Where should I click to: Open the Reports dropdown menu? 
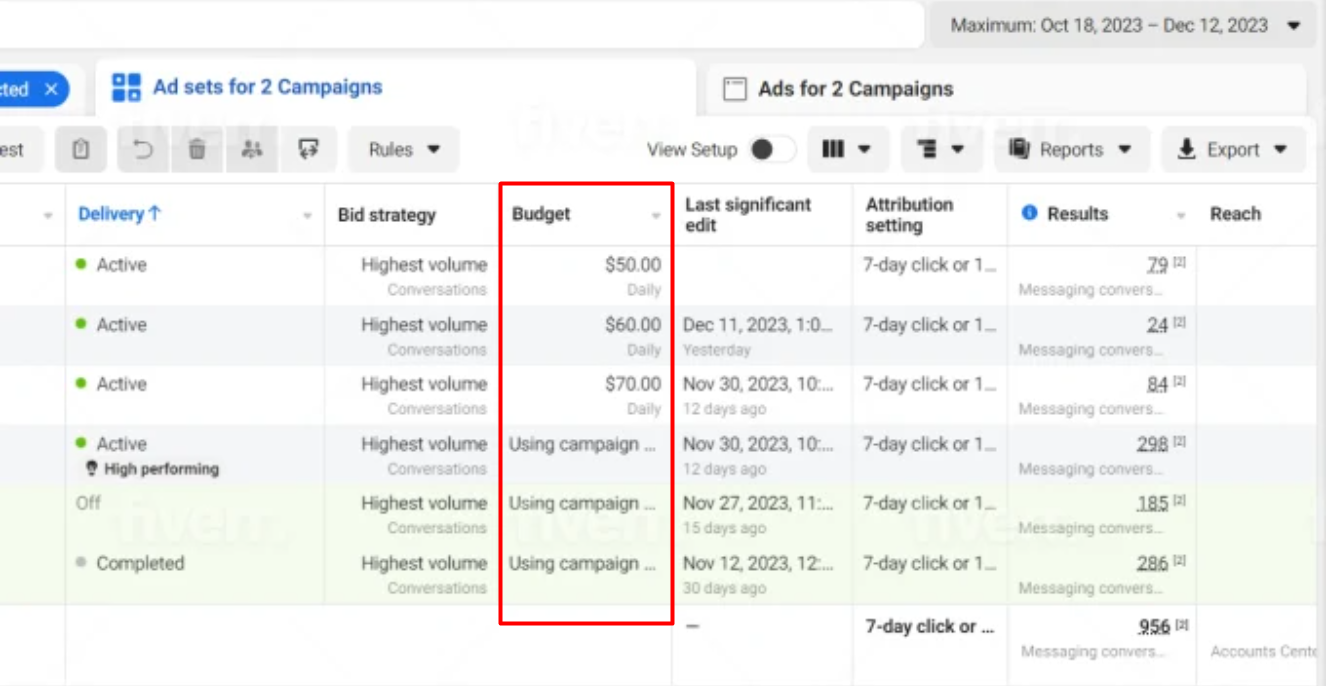pos(1071,150)
